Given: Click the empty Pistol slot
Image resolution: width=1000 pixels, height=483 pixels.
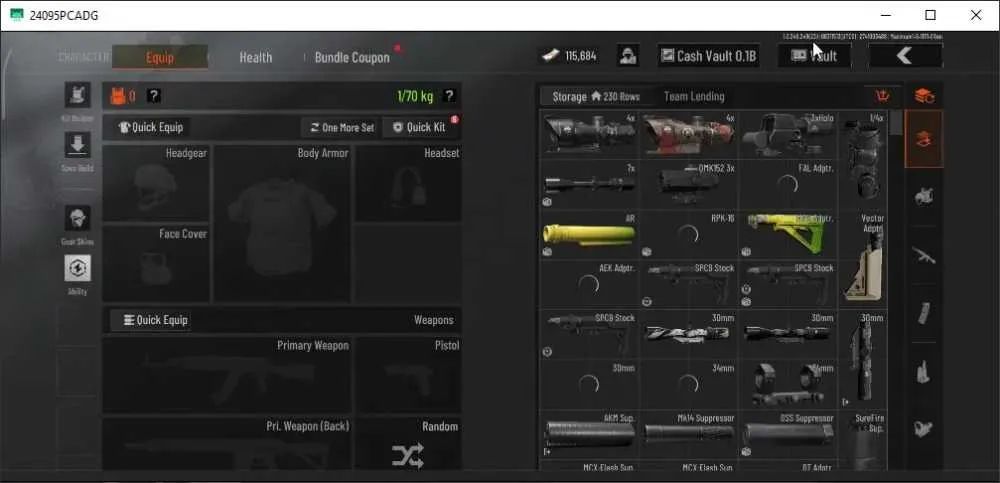Looking at the screenshot, I should 408,375.
